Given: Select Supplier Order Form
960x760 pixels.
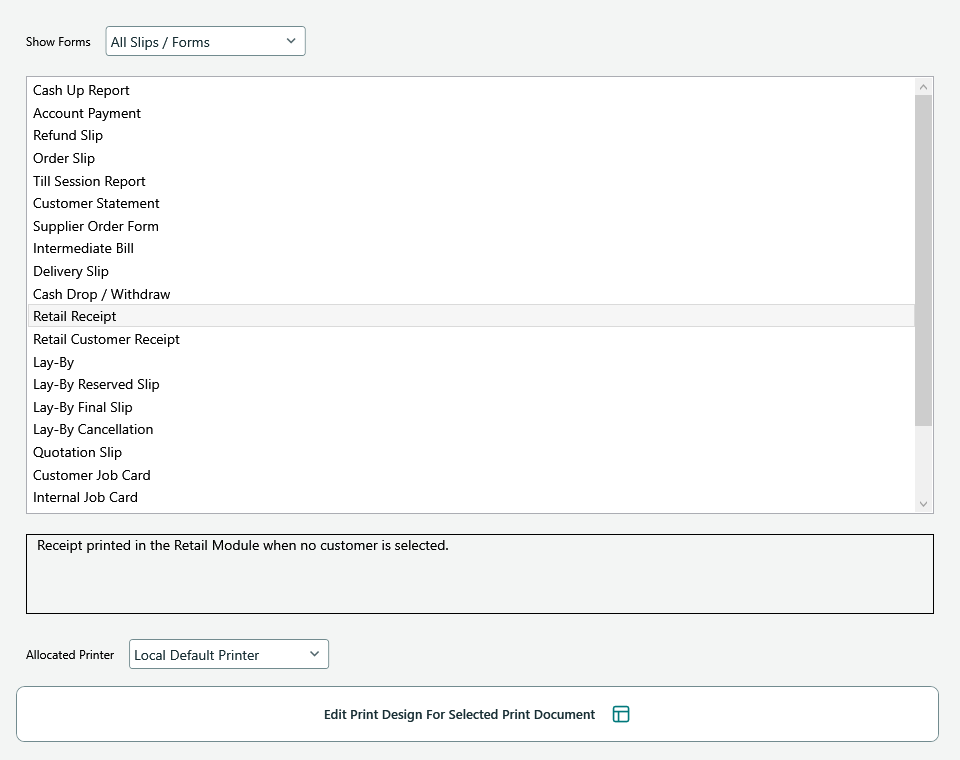Looking at the screenshot, I should 471,227.
